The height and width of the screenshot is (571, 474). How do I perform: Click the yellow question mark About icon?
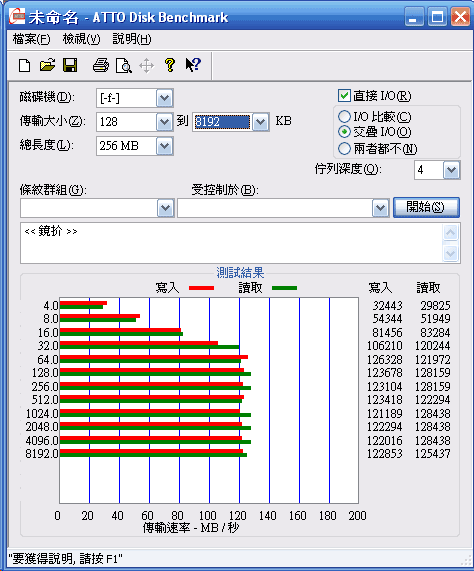tap(170, 65)
